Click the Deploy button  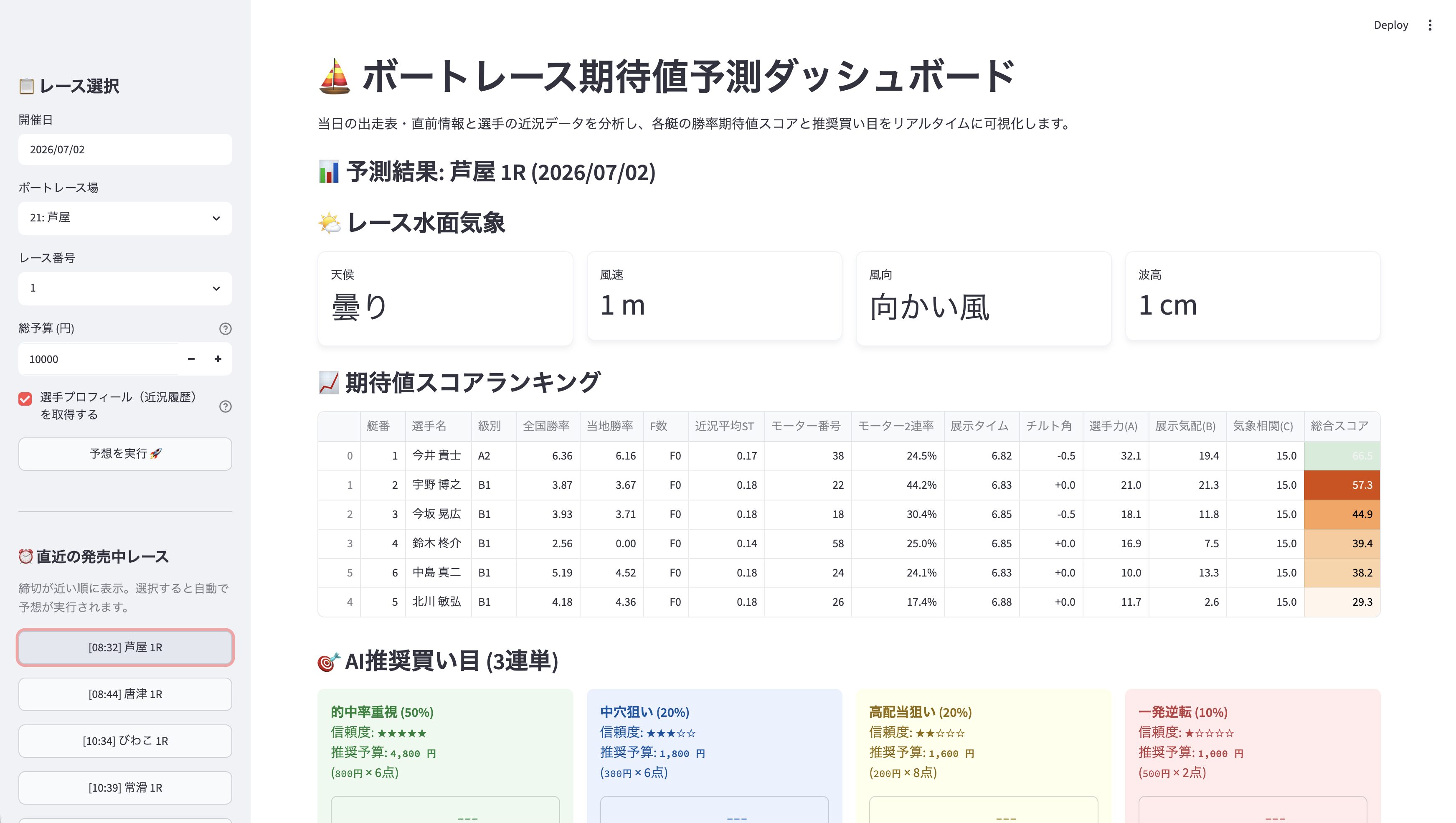1391,25
